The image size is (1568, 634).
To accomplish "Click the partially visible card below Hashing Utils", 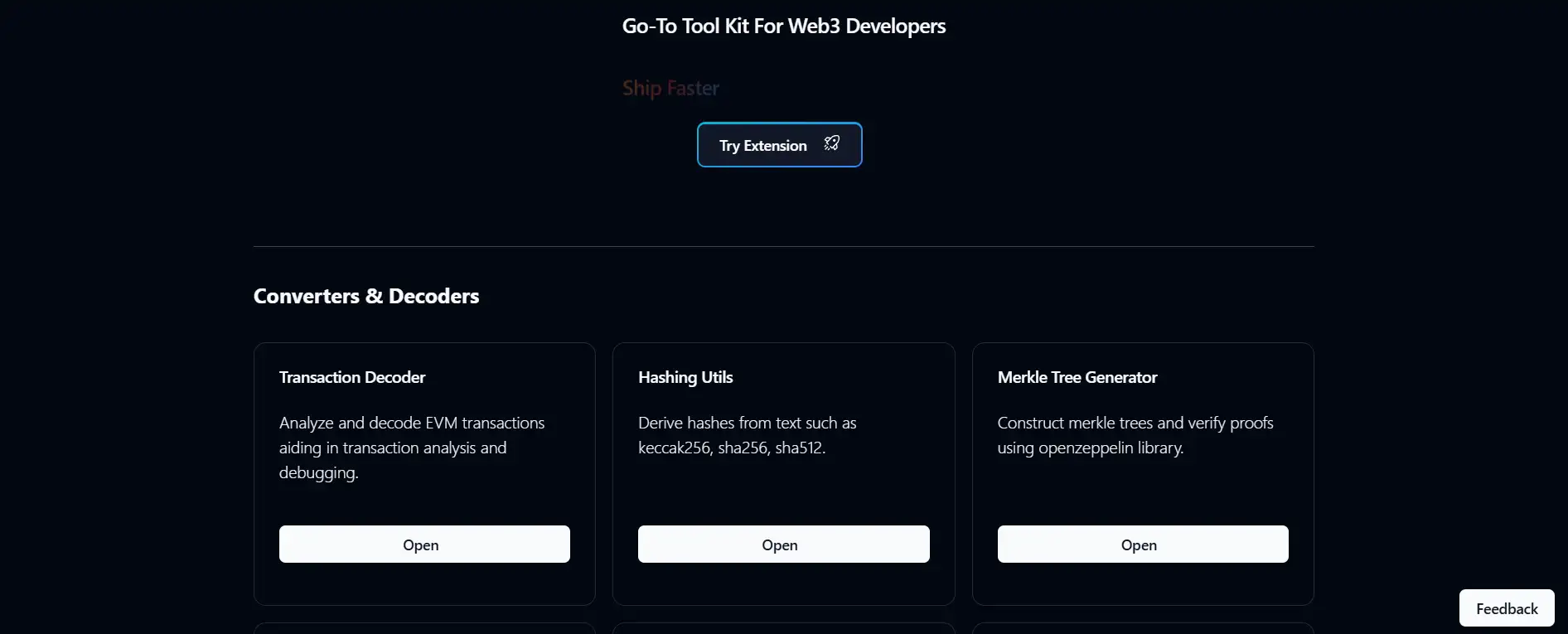I will (783, 629).
